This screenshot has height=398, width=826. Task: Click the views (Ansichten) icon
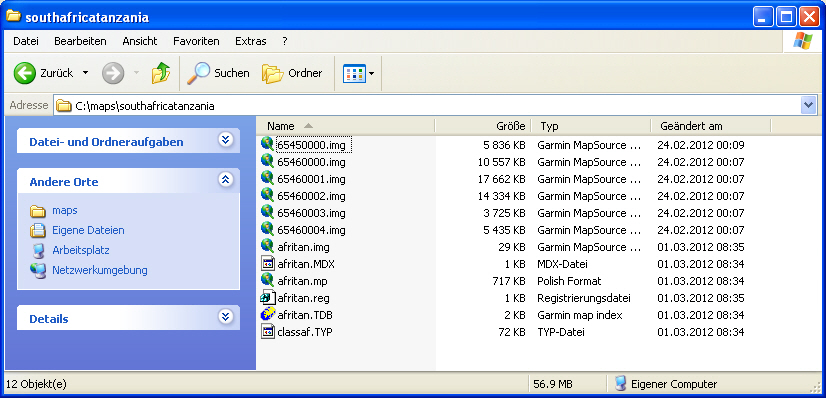pos(354,73)
